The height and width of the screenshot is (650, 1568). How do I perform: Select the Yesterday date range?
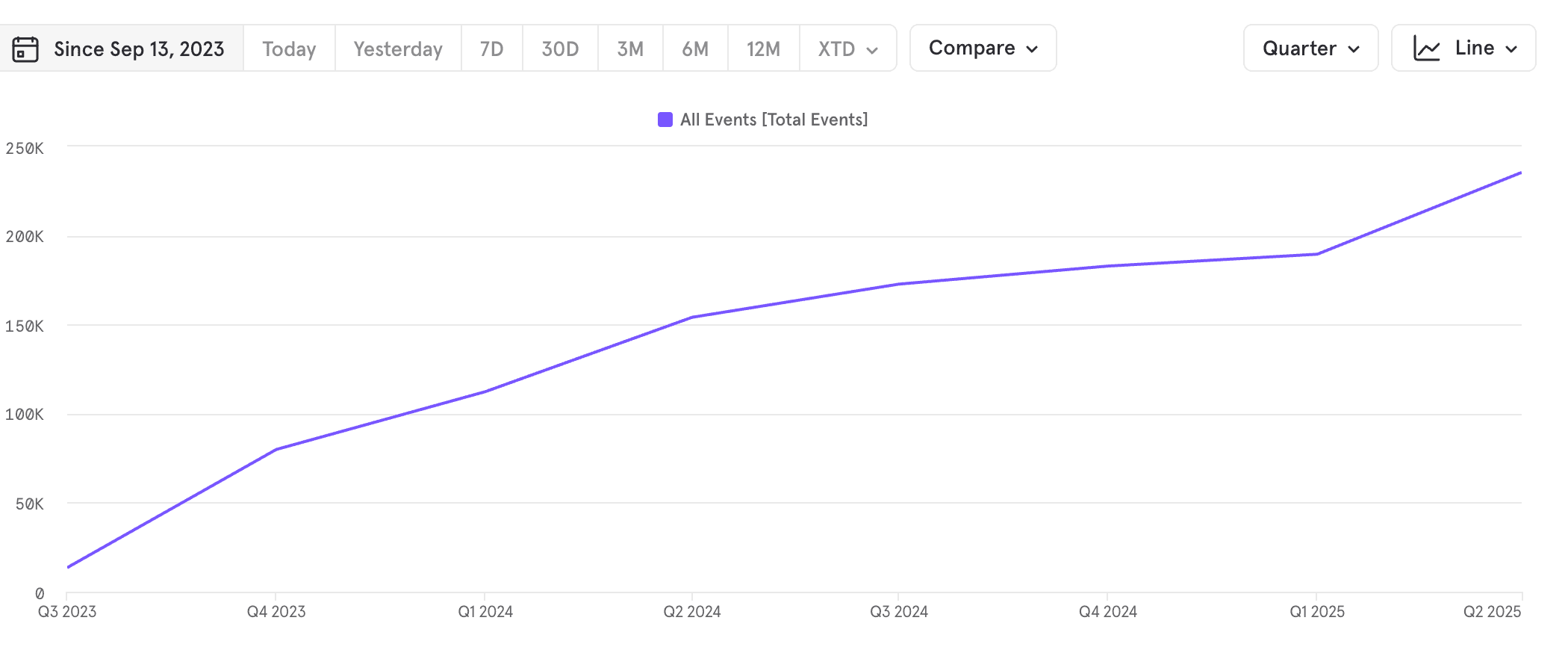click(398, 49)
